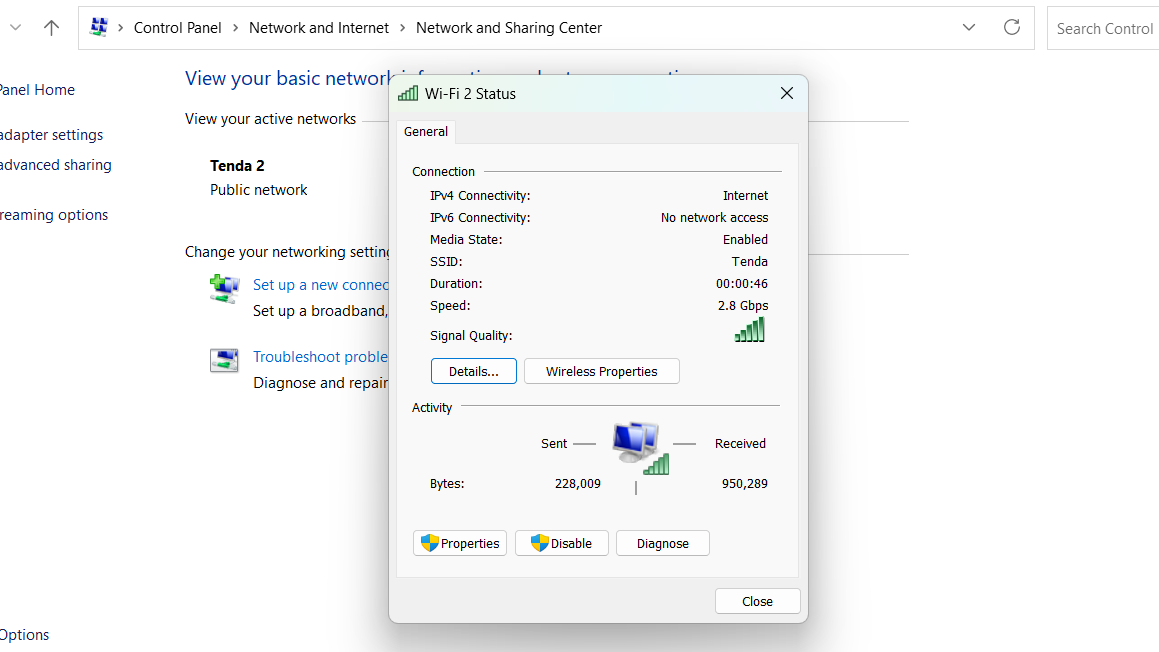Focus the Search Control Panel field
This screenshot has width=1159, height=652.
(x=1104, y=28)
